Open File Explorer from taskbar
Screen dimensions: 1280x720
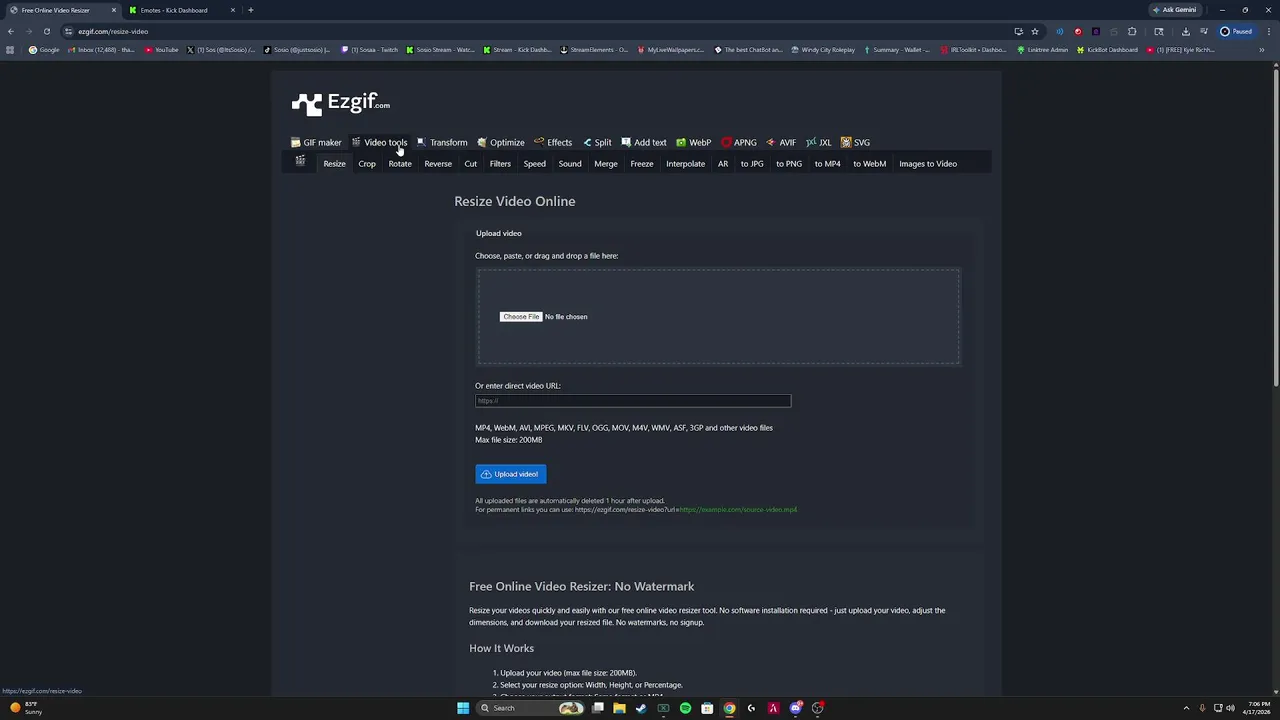click(620, 708)
